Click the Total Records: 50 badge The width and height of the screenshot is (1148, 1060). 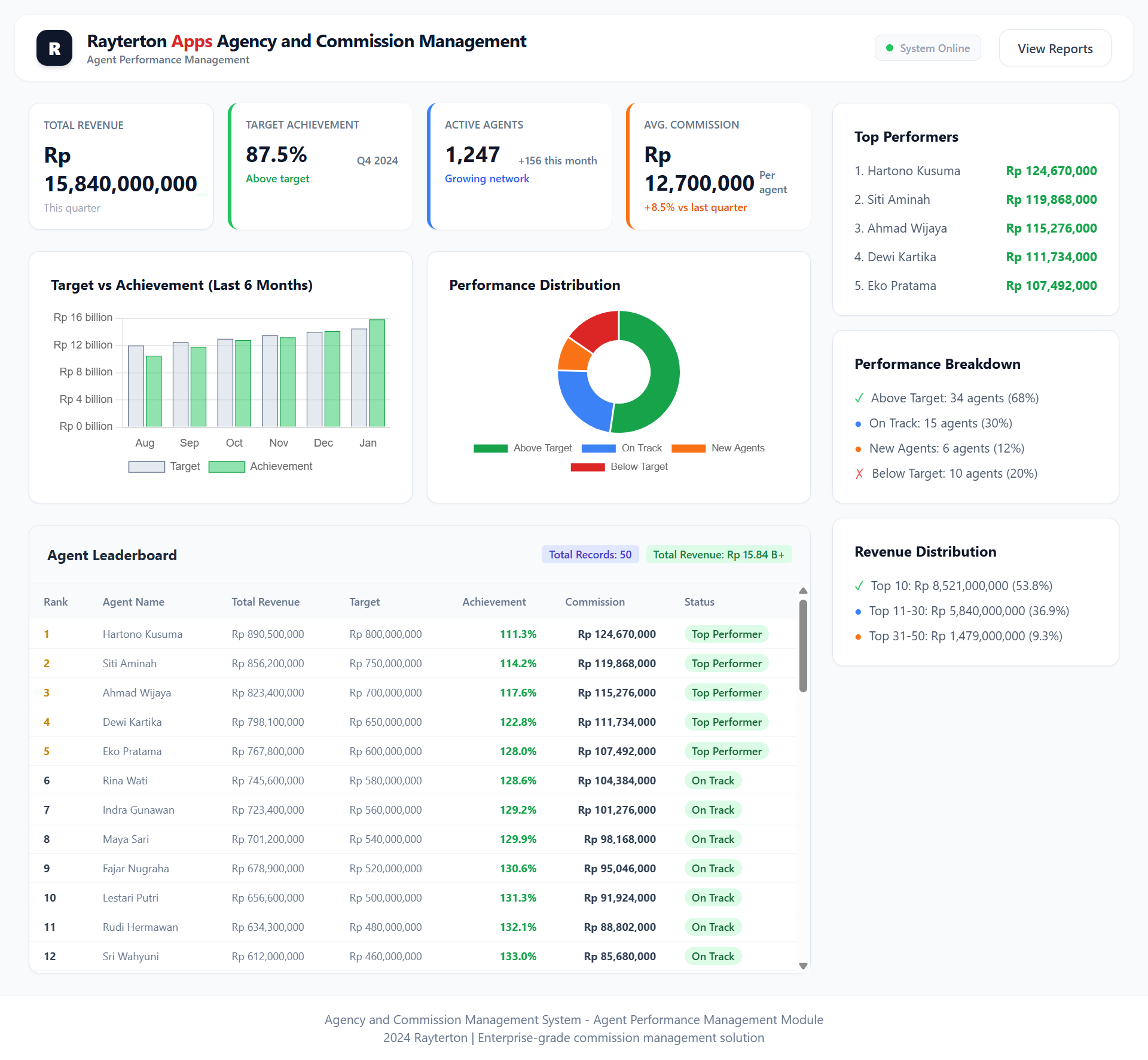coord(590,554)
